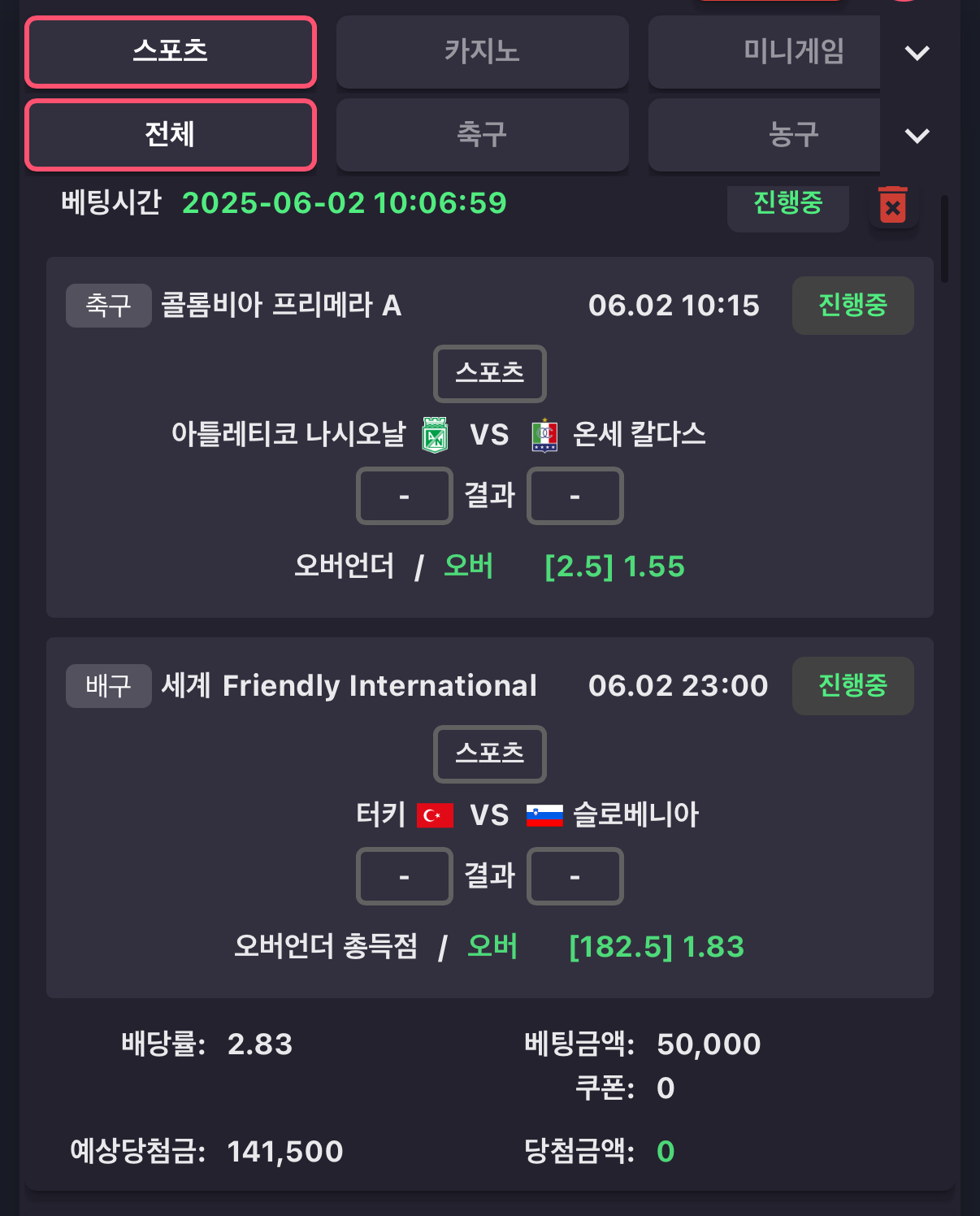Filter bets by 농구

[765, 135]
